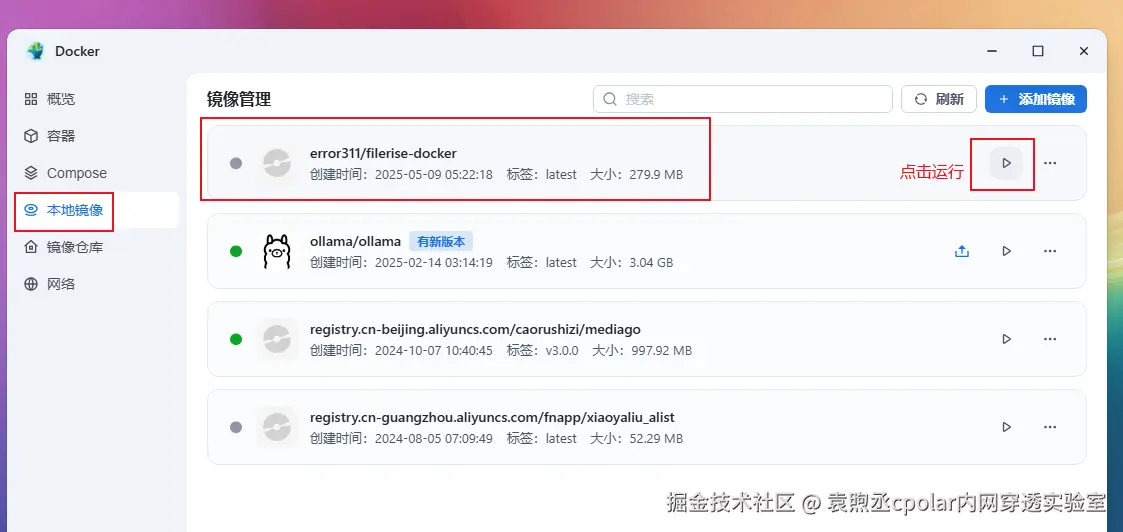
Task: Run the error311/filerise-docker image
Action: 1006,163
